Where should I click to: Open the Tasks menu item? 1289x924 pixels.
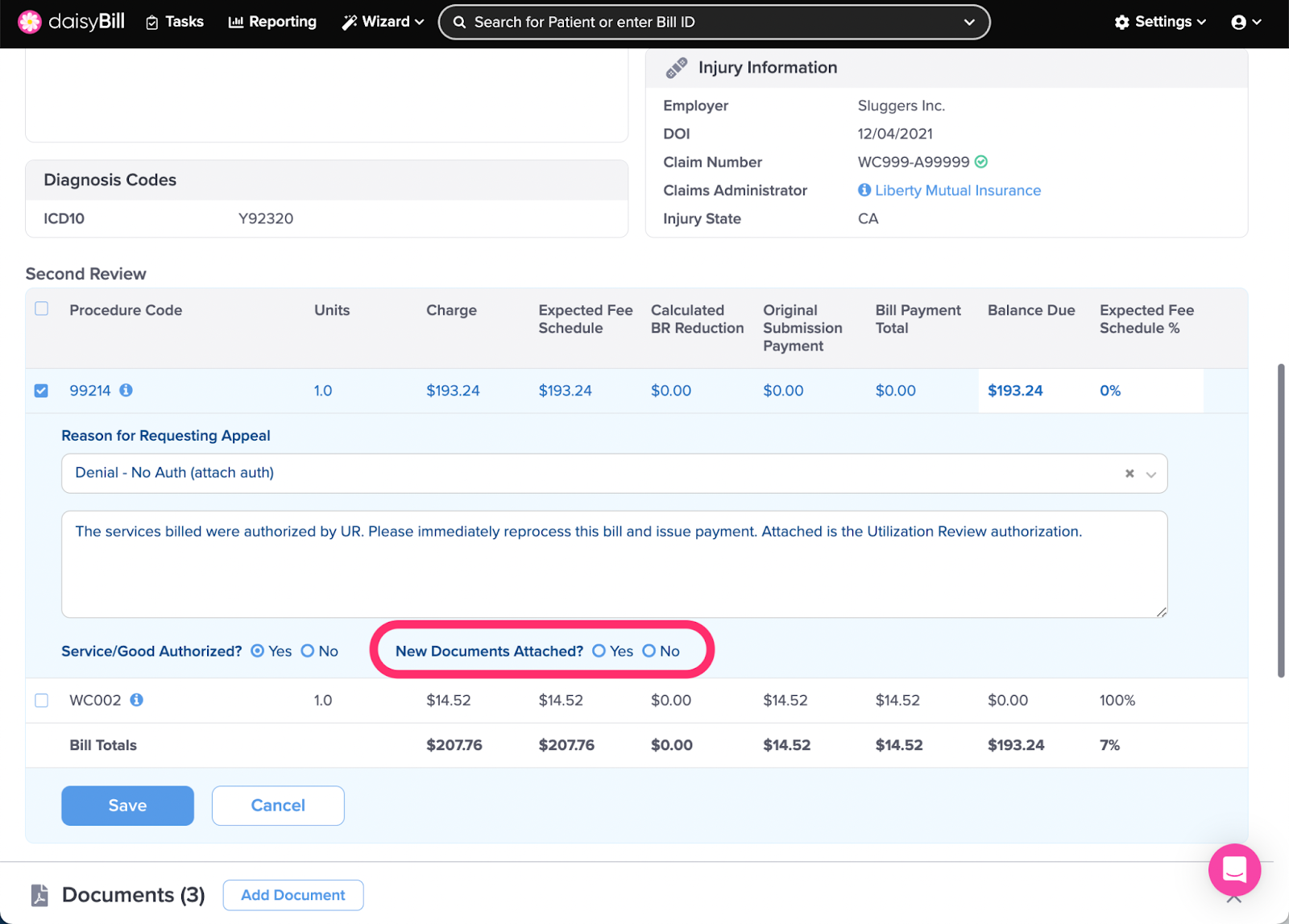[175, 23]
